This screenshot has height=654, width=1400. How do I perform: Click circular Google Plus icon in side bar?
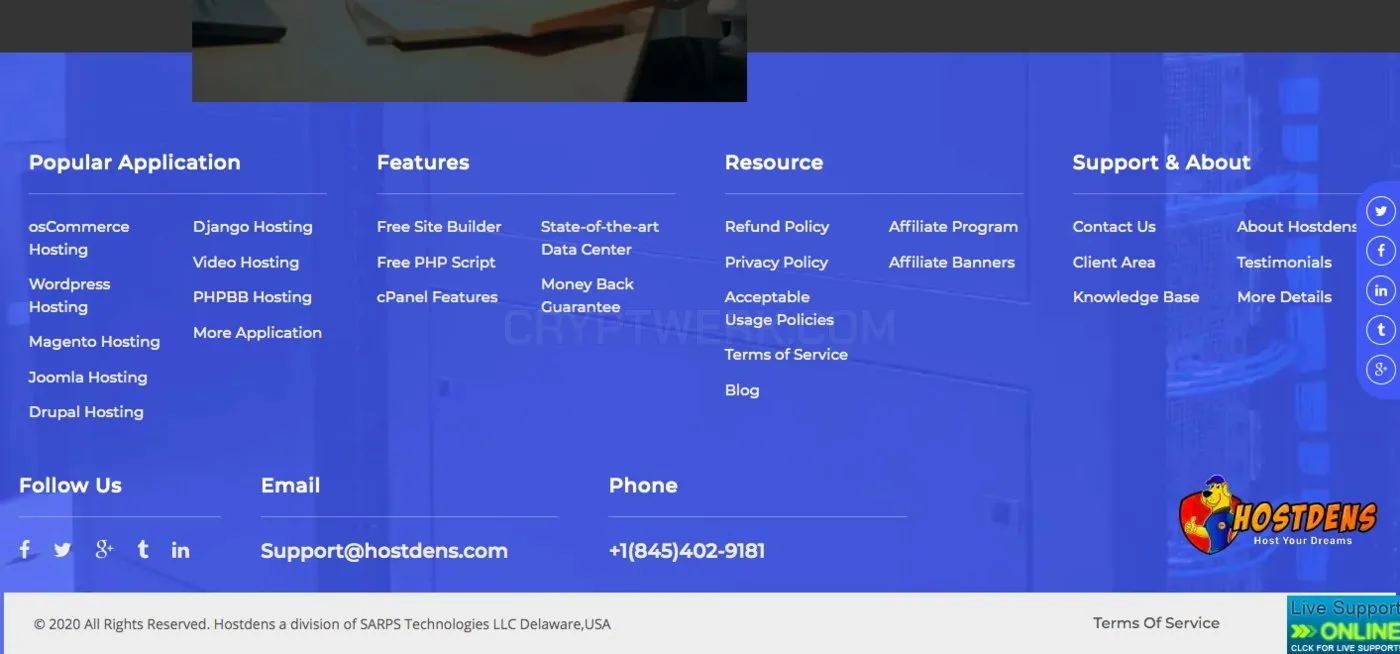click(1381, 369)
